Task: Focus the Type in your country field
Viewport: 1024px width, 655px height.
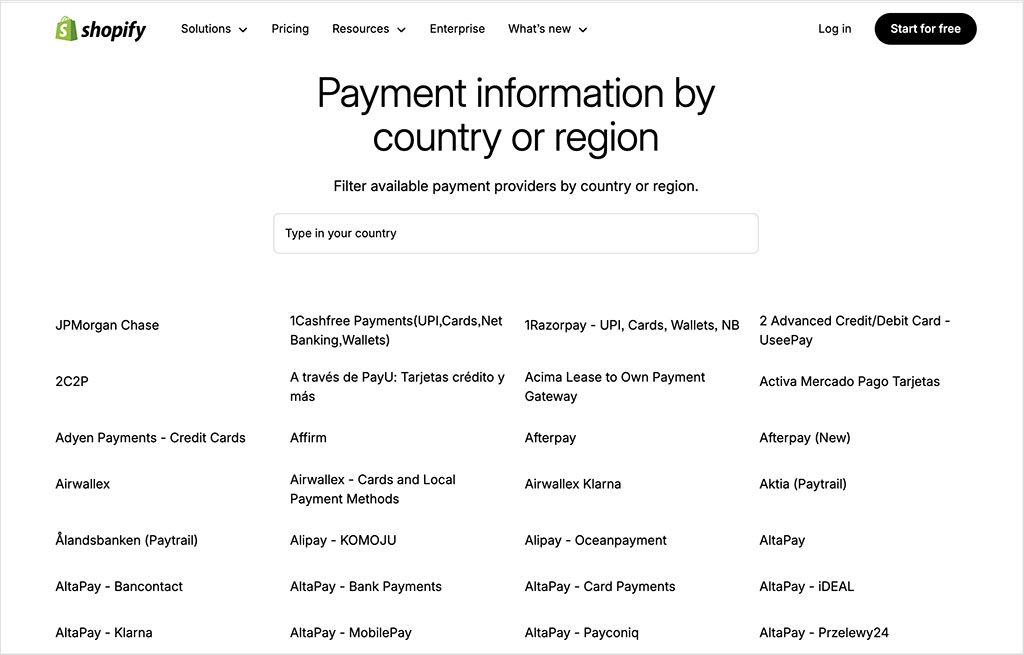Action: 516,233
